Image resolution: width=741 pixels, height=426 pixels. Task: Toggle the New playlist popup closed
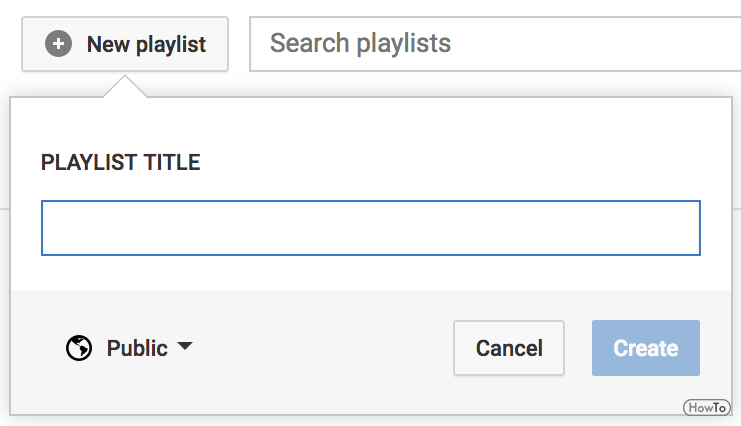point(125,44)
